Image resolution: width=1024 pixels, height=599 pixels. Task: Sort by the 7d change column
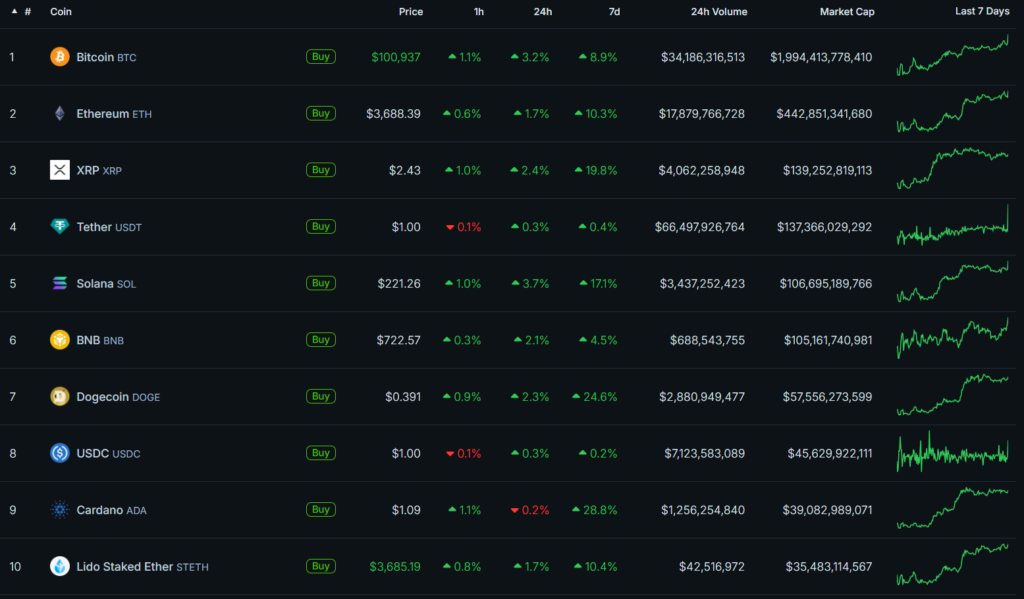coord(614,12)
